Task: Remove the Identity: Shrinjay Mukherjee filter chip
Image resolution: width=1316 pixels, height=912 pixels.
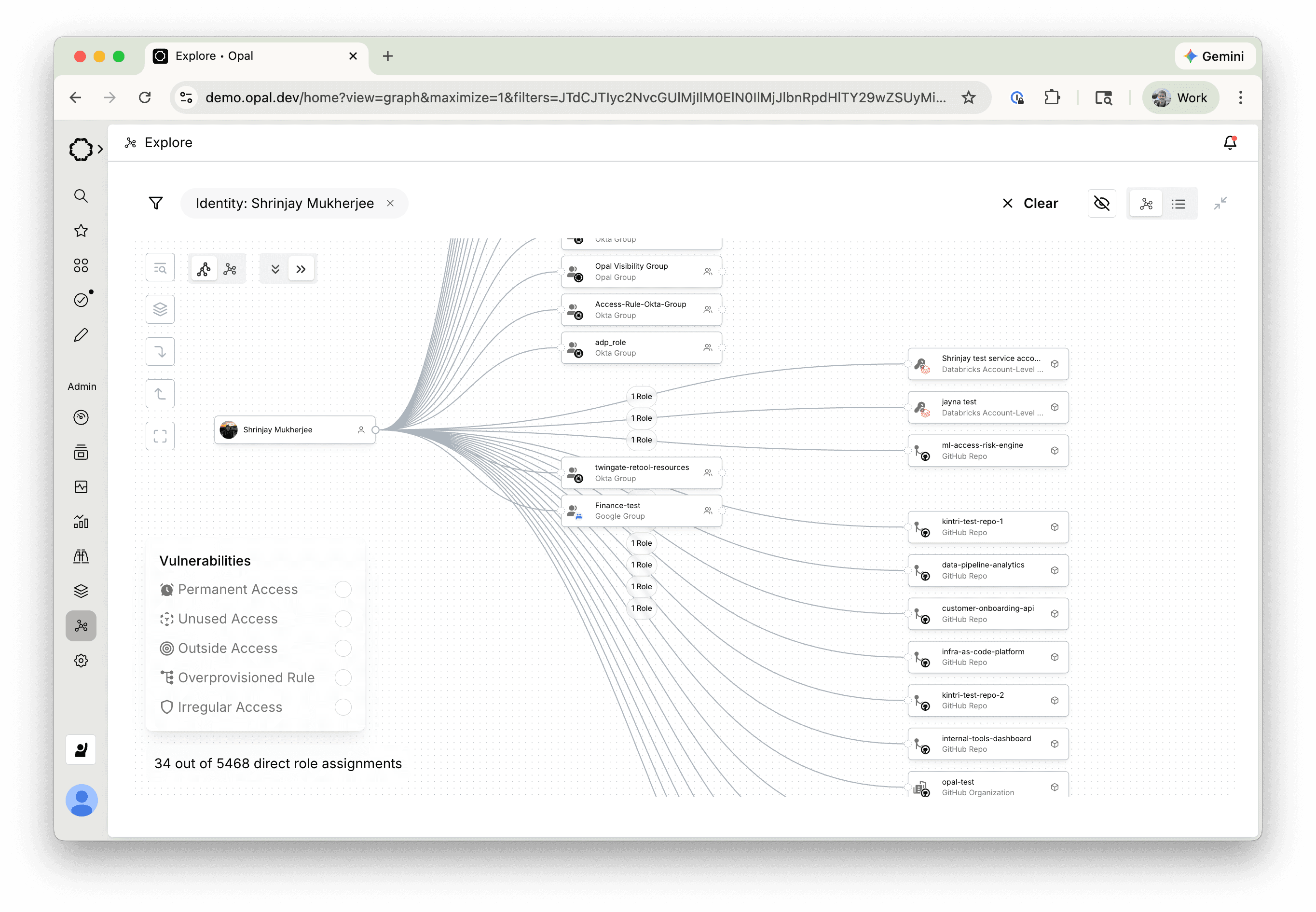Action: pyautogui.click(x=390, y=204)
